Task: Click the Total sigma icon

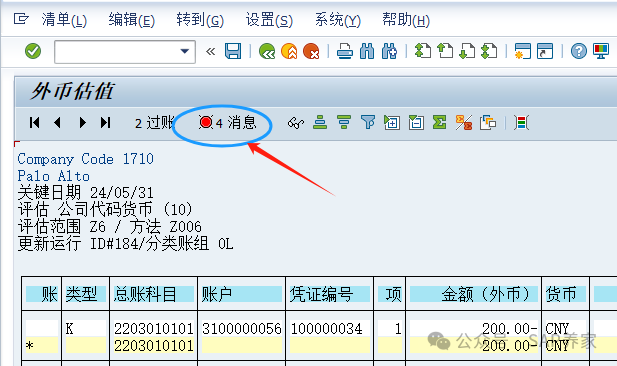Action: tap(440, 123)
